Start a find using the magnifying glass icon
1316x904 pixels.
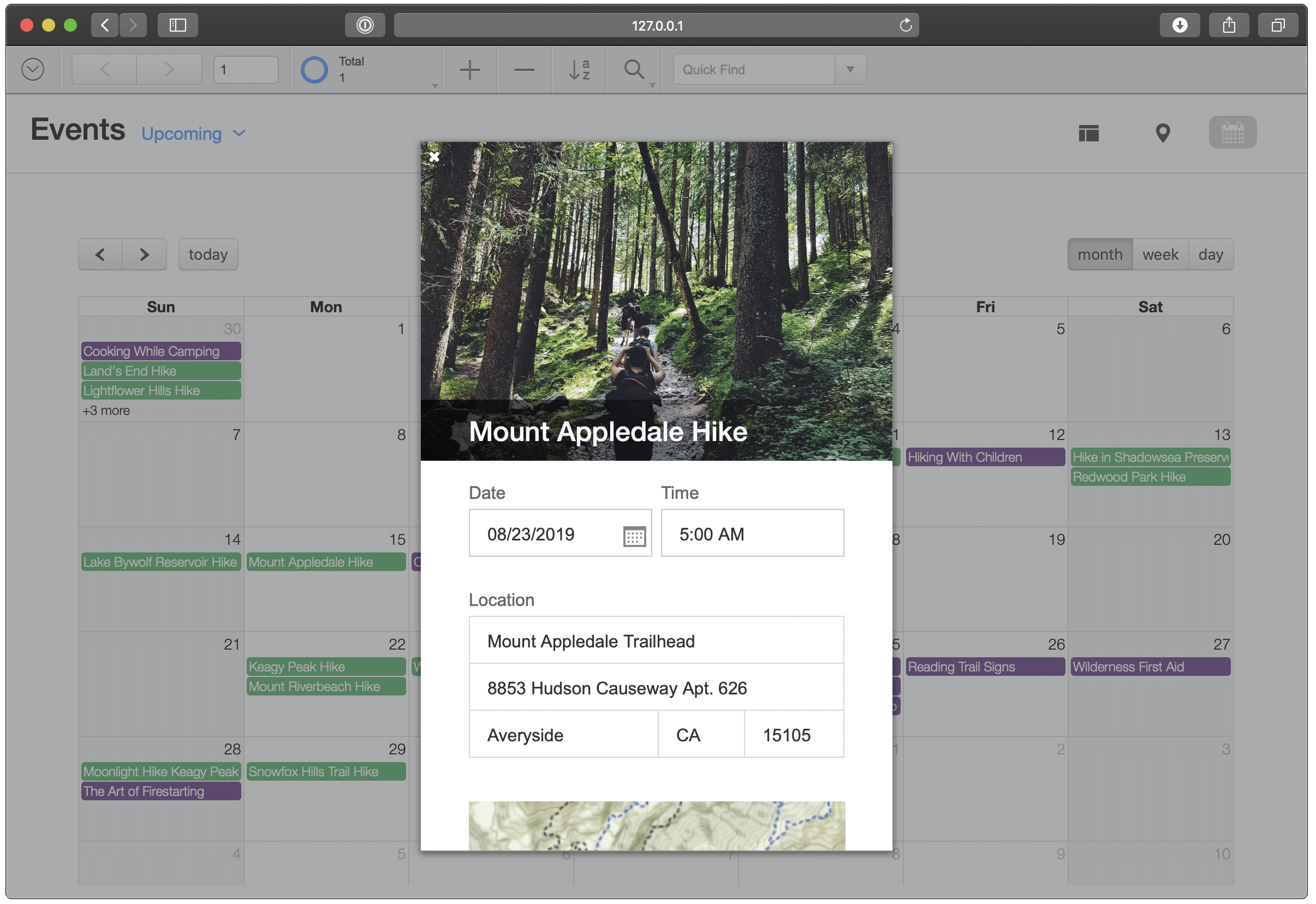click(x=634, y=69)
